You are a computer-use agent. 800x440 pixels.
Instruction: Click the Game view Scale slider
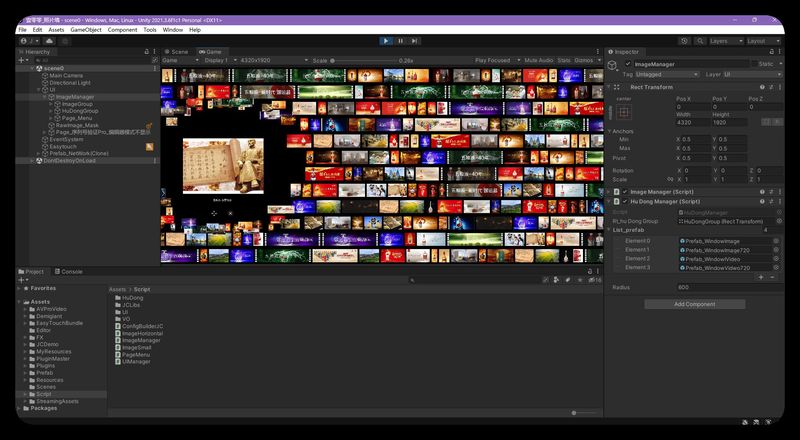click(362, 60)
